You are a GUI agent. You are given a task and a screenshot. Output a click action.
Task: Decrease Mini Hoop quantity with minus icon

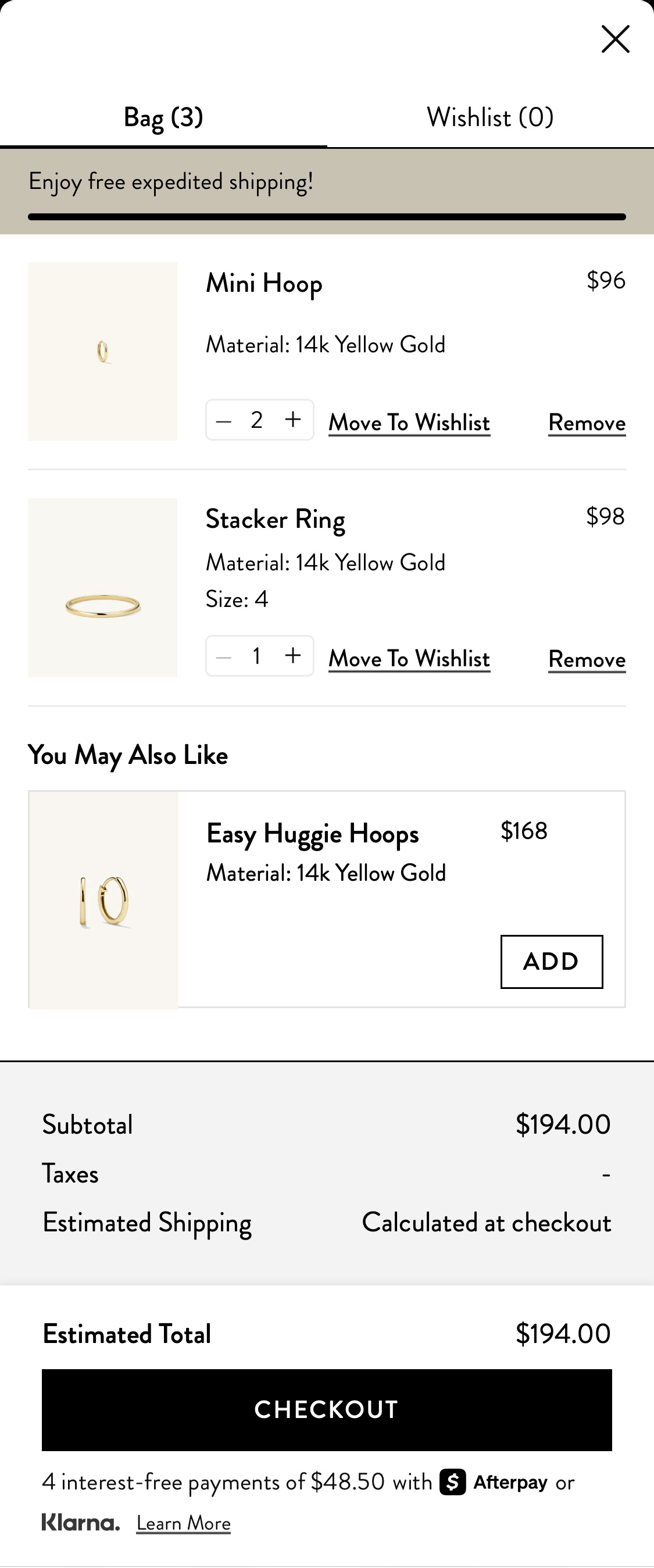click(224, 420)
